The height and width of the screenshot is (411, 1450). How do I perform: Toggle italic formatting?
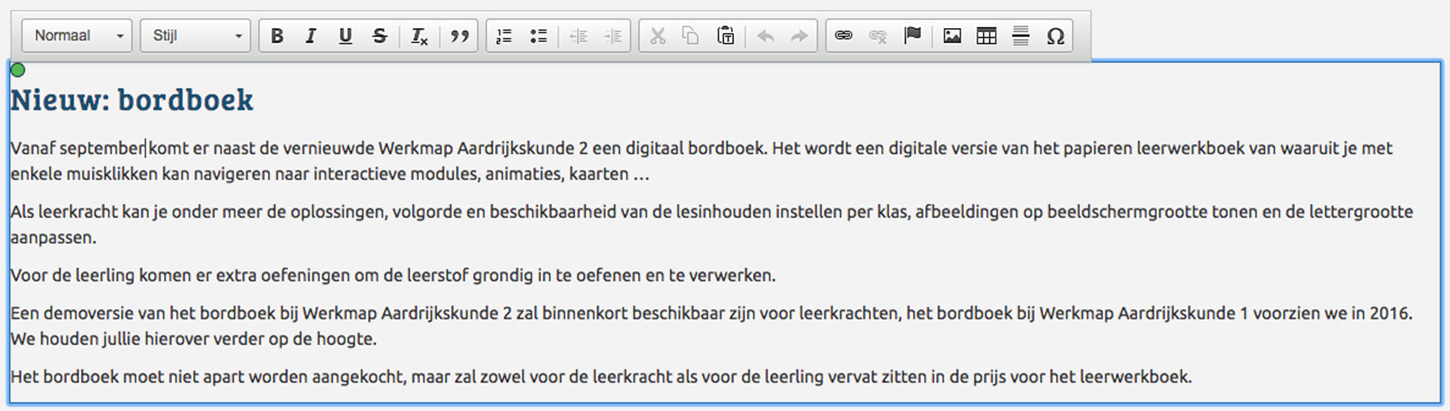click(311, 36)
